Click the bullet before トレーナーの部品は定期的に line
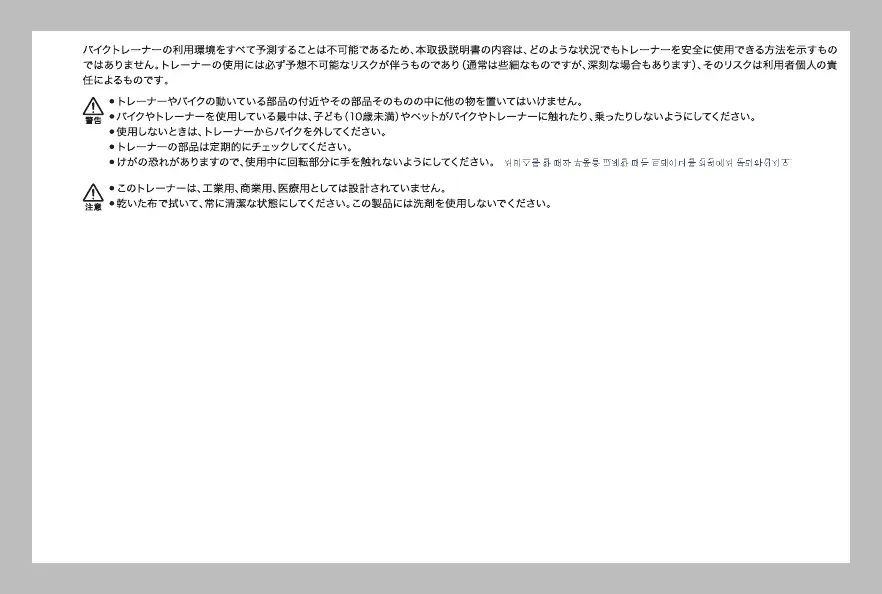Viewport: 882px width, 594px height. (x=112, y=146)
